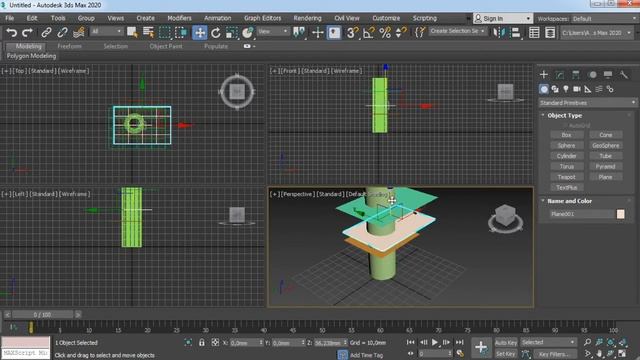This screenshot has width=640, height=360.
Task: Activate the Select and Place tool
Action: [247, 32]
